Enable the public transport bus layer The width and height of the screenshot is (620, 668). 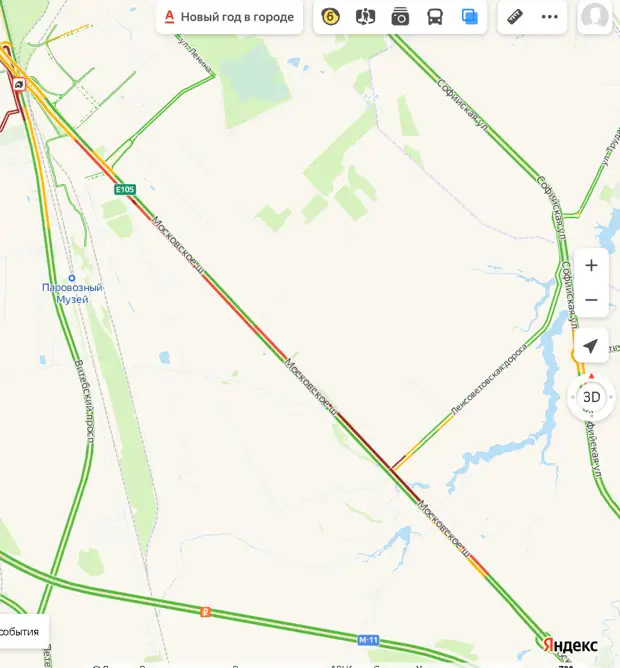[x=435, y=17]
